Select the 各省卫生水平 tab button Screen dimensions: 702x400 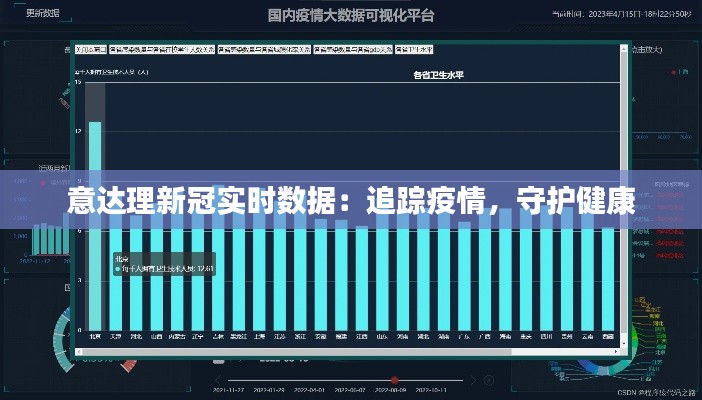pos(415,49)
